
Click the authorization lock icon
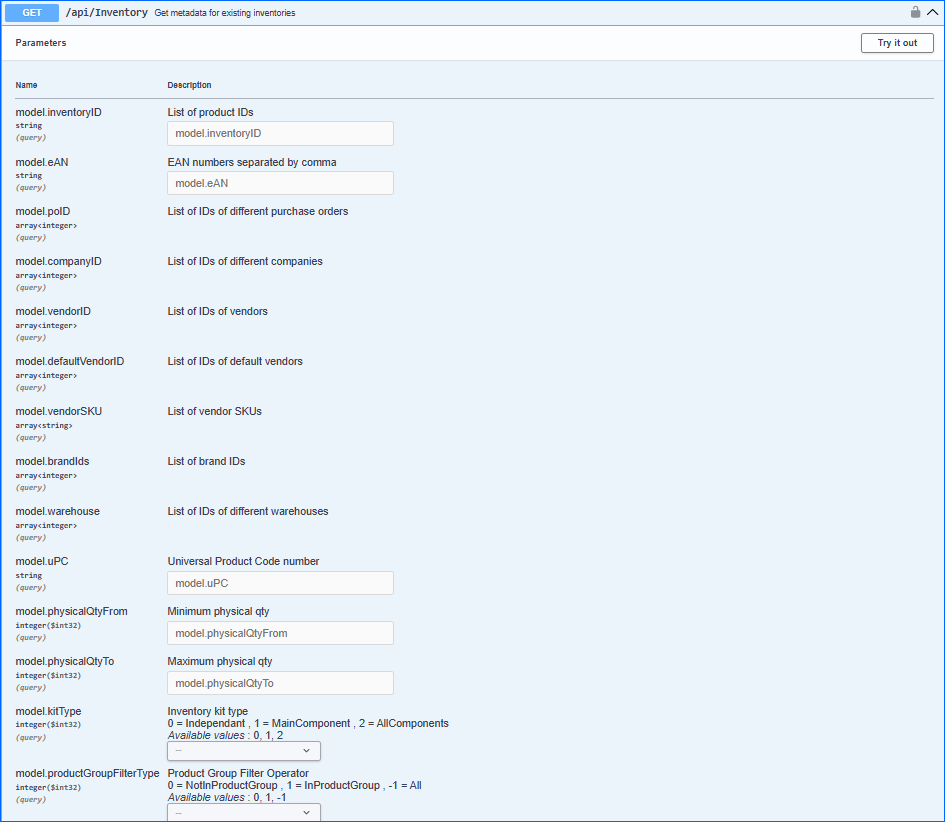point(915,13)
